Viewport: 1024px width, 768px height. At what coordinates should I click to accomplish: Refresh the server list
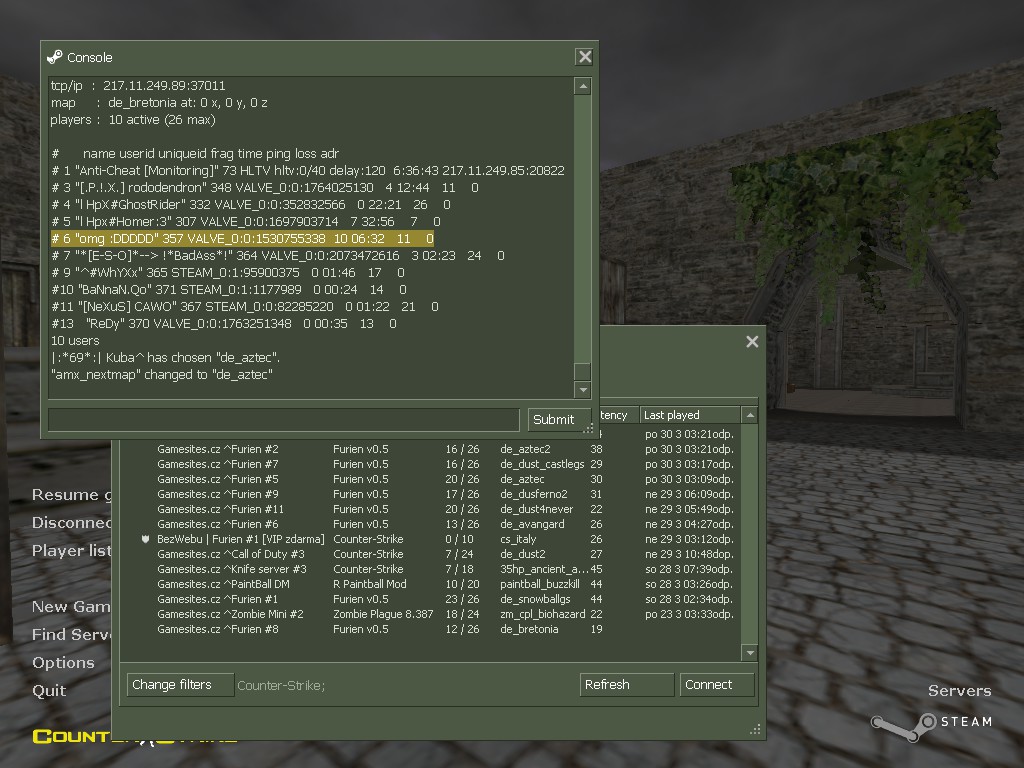click(x=626, y=685)
